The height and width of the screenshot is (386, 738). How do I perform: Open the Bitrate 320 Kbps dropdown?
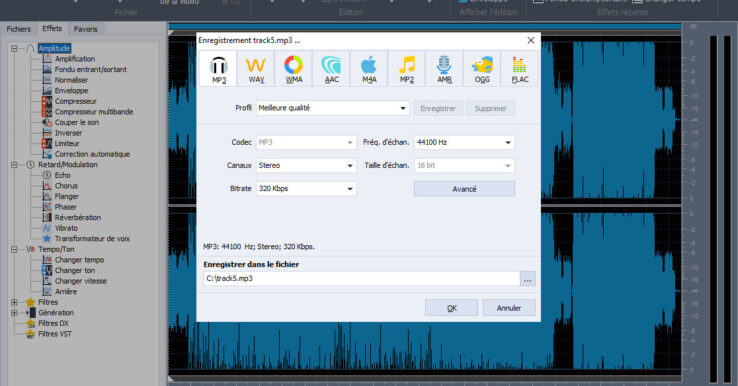pyautogui.click(x=306, y=188)
